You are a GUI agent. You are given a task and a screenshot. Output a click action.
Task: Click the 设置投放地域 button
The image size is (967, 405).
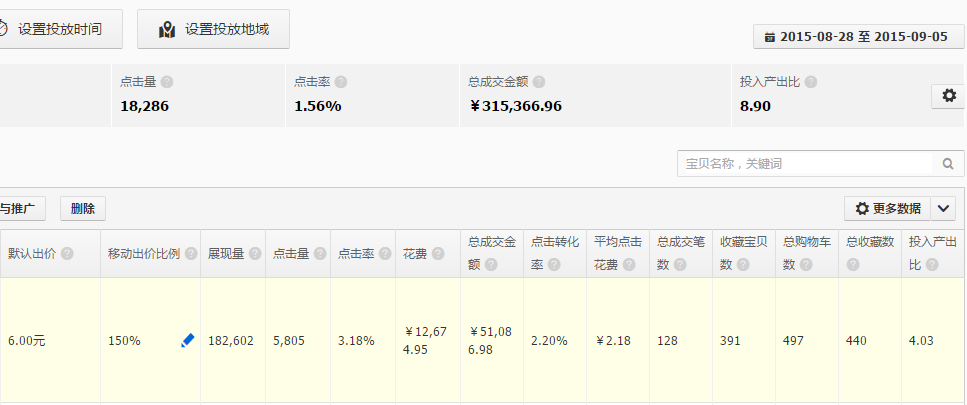[213, 29]
